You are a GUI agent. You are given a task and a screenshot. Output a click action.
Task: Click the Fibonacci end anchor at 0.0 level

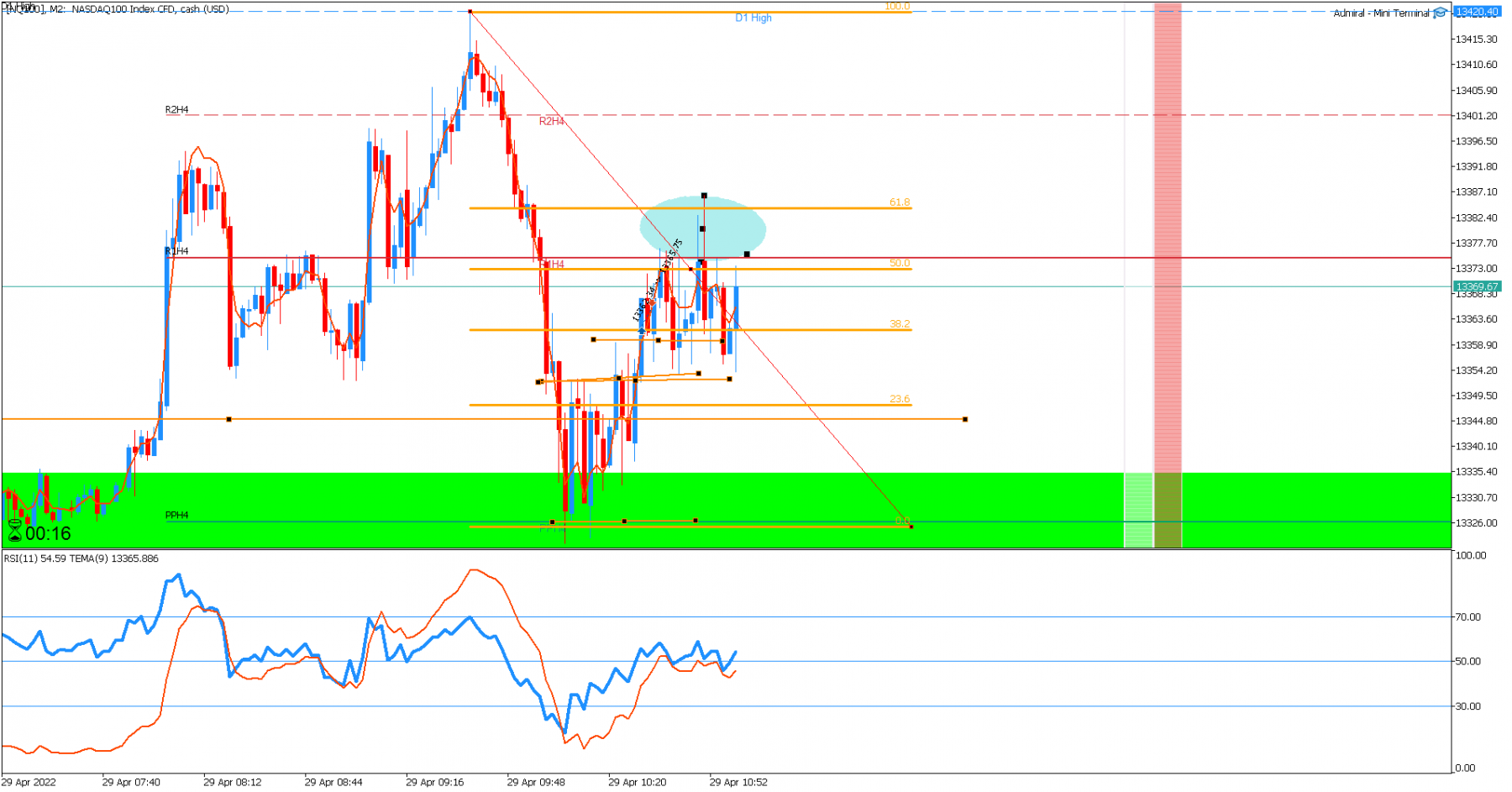pos(911,527)
